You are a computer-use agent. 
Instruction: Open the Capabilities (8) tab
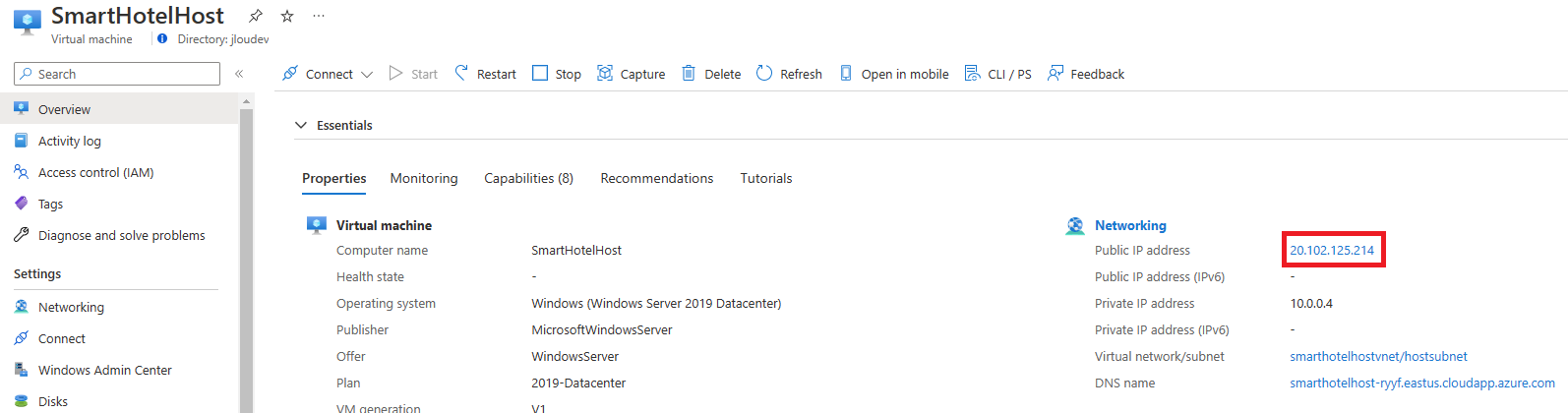pyautogui.click(x=528, y=178)
